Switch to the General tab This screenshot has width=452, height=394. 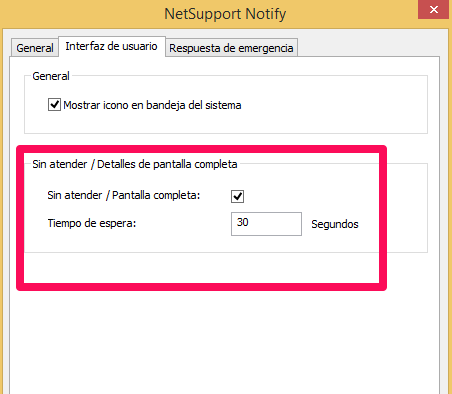pyautogui.click(x=35, y=48)
